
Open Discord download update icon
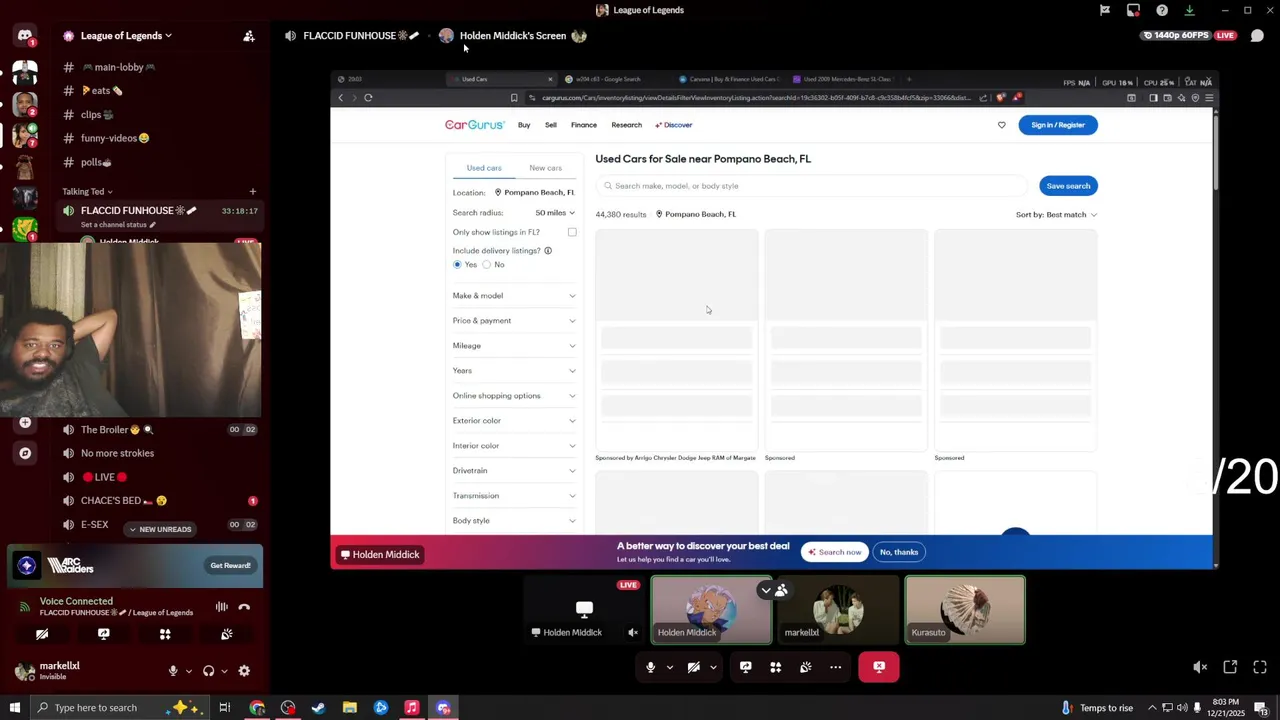pyautogui.click(x=1189, y=10)
